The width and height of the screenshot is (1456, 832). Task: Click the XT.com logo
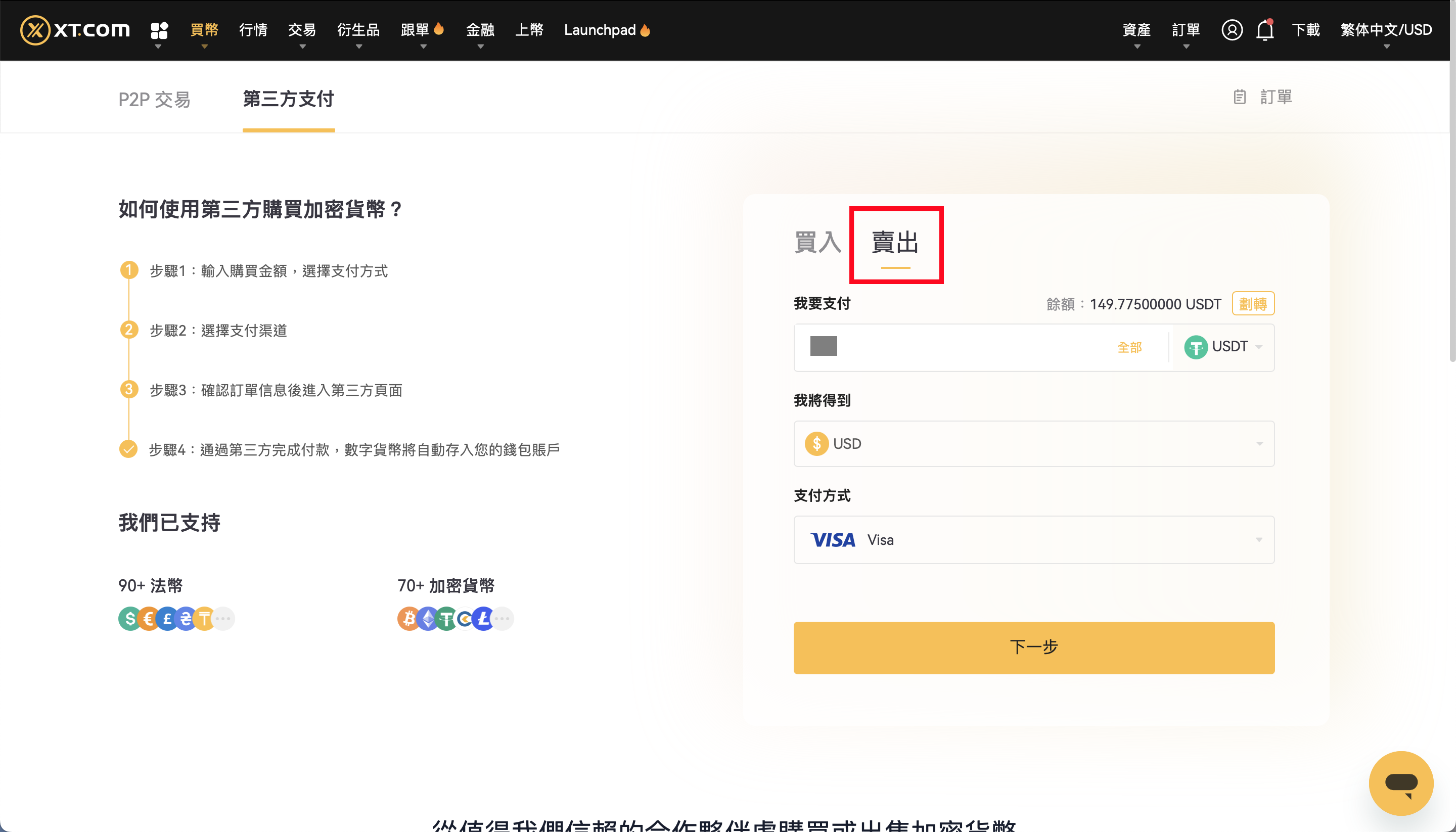75,30
